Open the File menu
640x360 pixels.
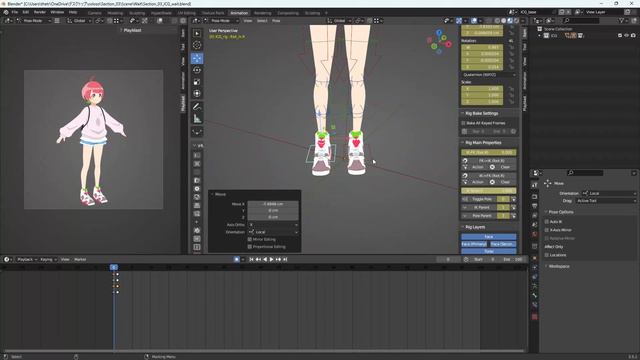pos(14,12)
